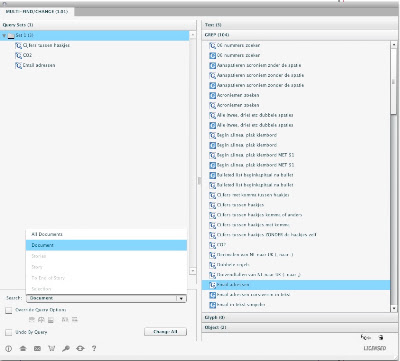The image size is (400, 361).
Task: Click the icon of the highlighted GREP query
Action: point(212,285)
